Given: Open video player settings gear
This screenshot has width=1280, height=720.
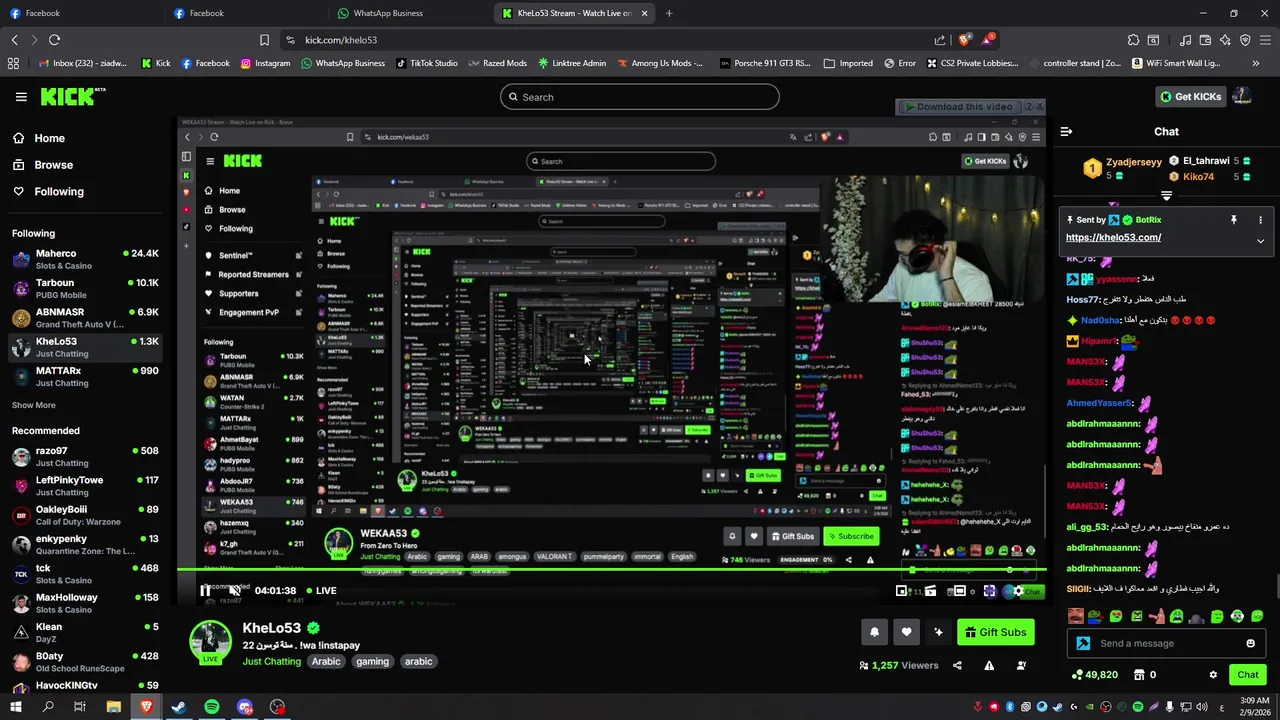Looking at the screenshot, I should [x=1019, y=591].
